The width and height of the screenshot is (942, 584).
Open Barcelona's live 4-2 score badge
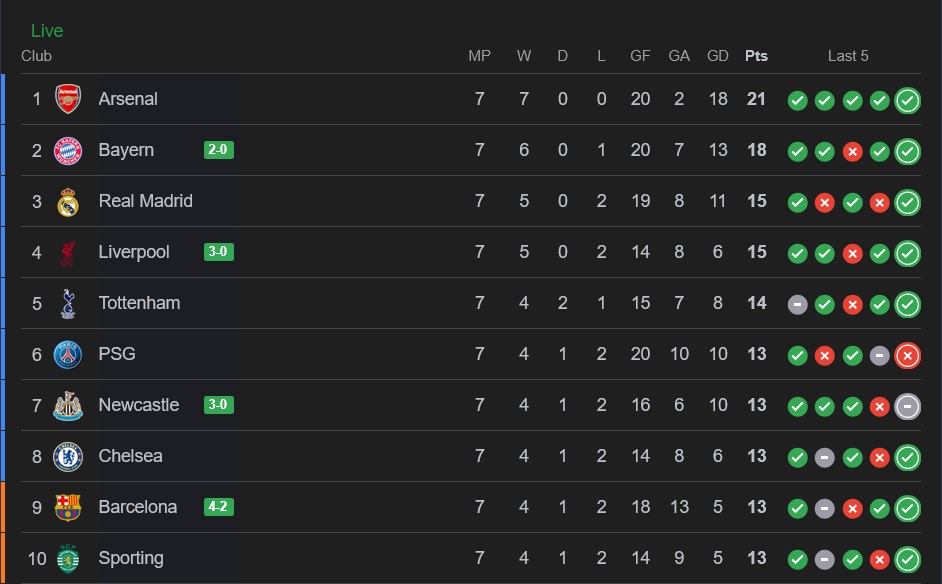218,507
